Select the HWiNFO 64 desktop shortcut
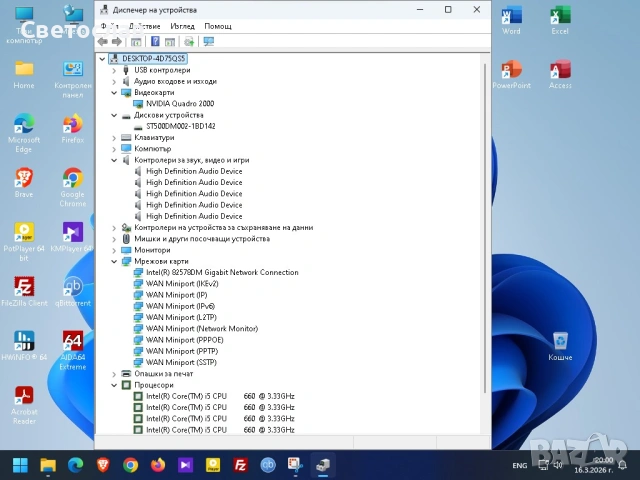Image resolution: width=640 pixels, height=480 pixels. [x=24, y=346]
